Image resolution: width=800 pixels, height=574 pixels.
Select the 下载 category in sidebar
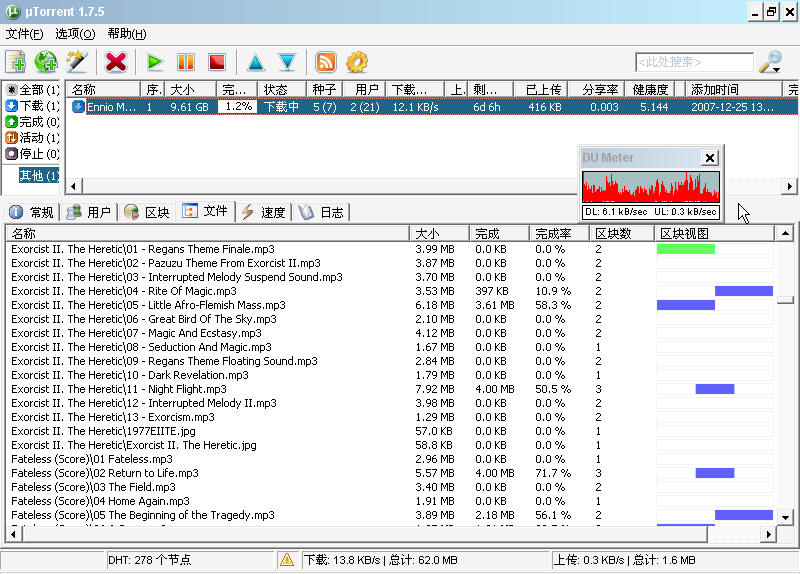click(33, 106)
